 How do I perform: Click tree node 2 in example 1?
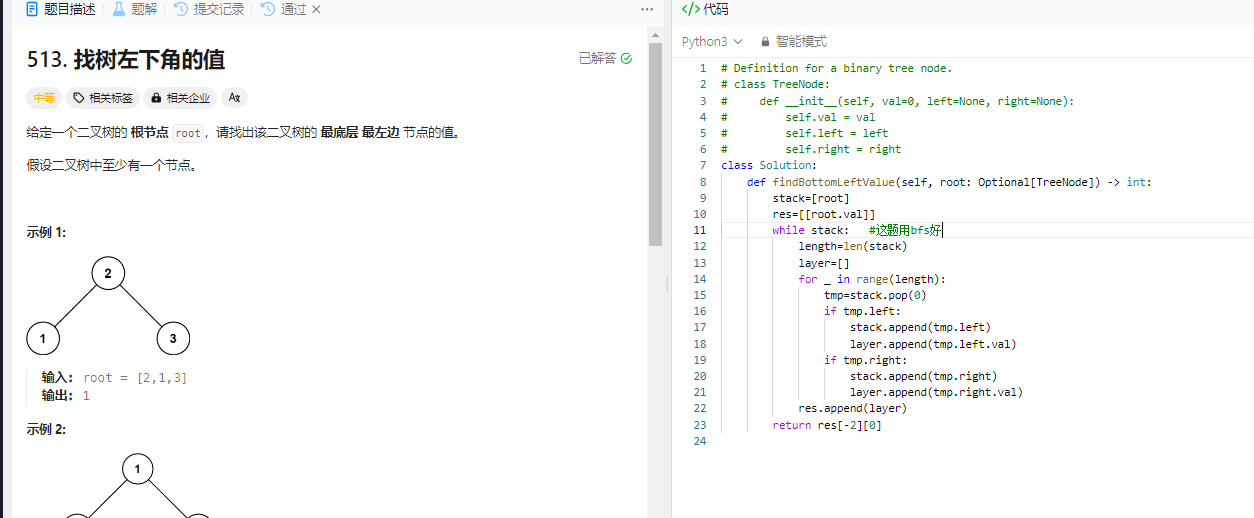108,273
